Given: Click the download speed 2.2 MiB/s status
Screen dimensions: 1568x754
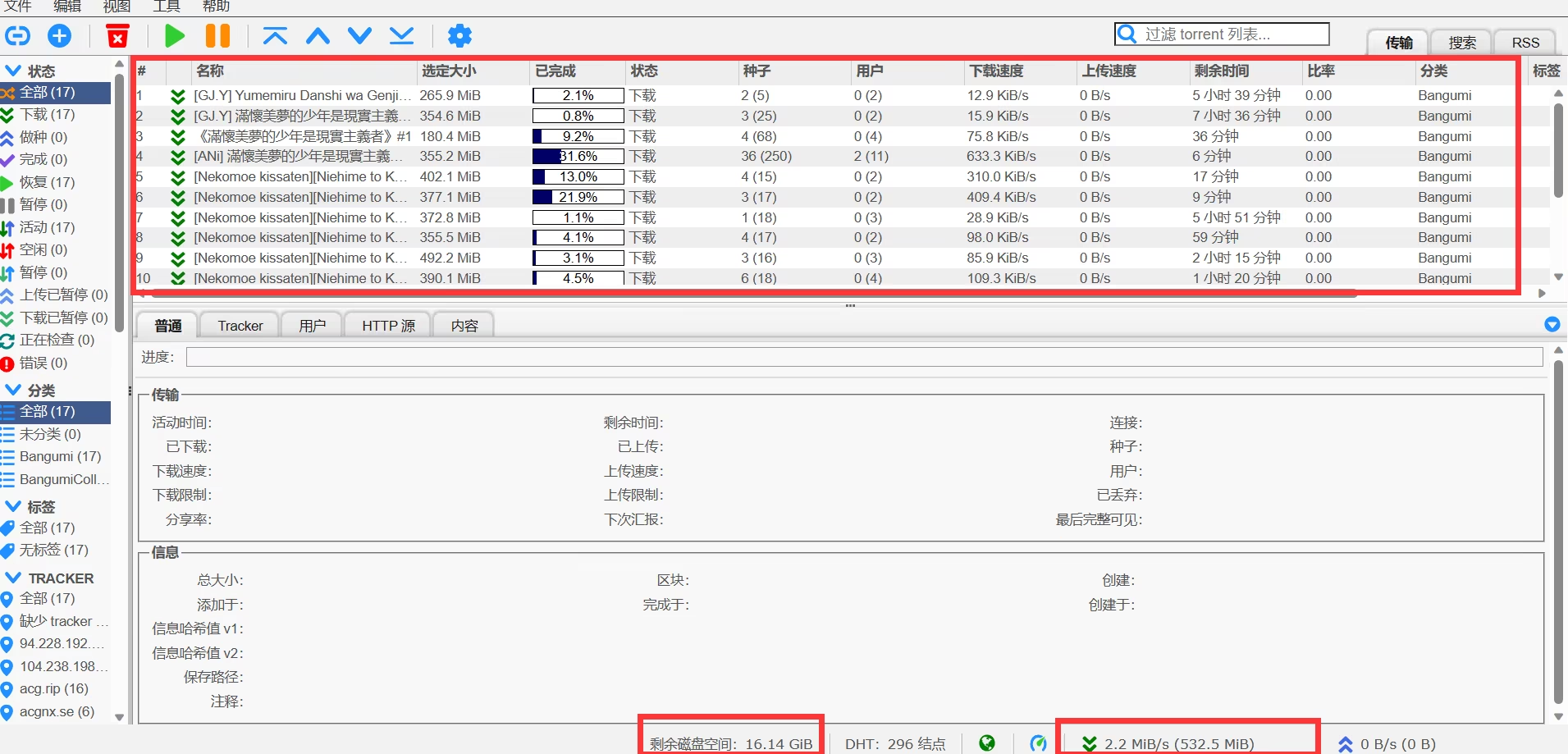Looking at the screenshot, I should (1168, 744).
